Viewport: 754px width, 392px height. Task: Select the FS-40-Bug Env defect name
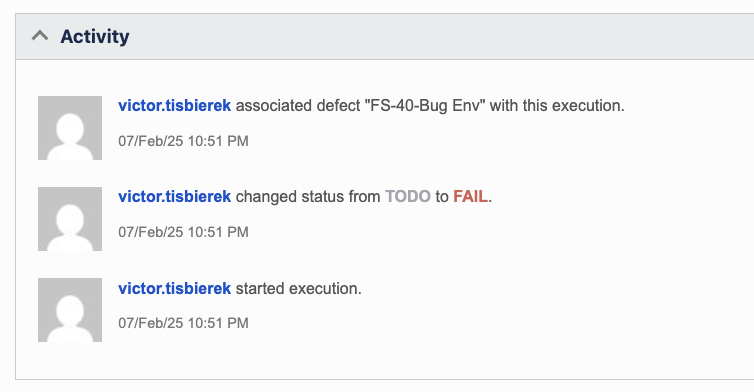tap(425, 105)
